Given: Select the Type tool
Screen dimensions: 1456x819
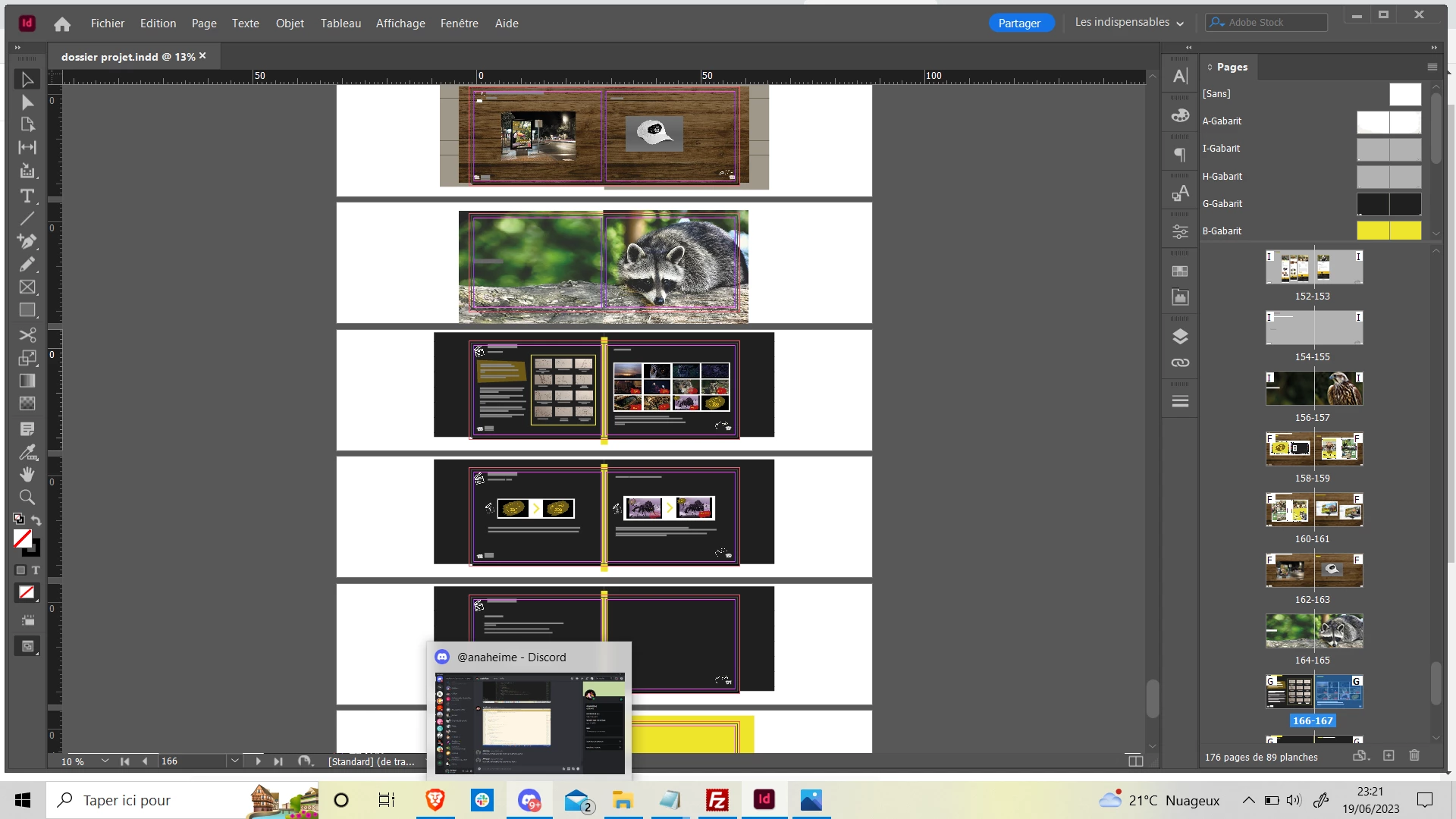Looking at the screenshot, I should [x=27, y=196].
